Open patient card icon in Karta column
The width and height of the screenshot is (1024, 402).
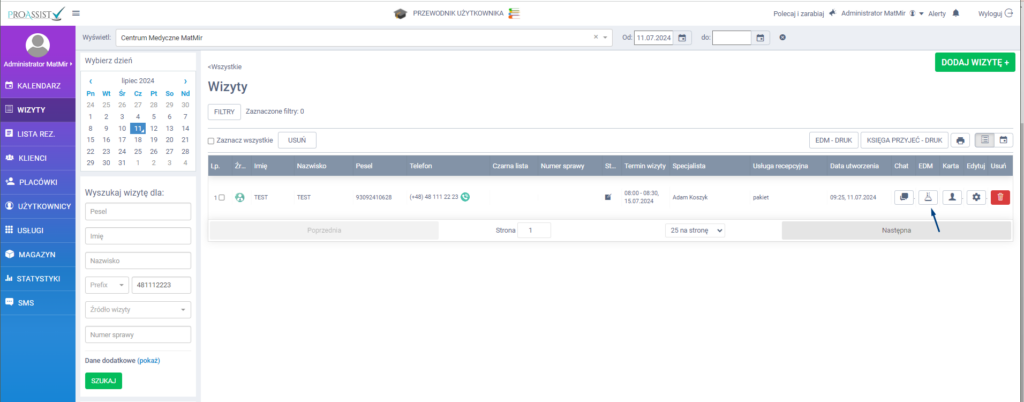pos(952,197)
